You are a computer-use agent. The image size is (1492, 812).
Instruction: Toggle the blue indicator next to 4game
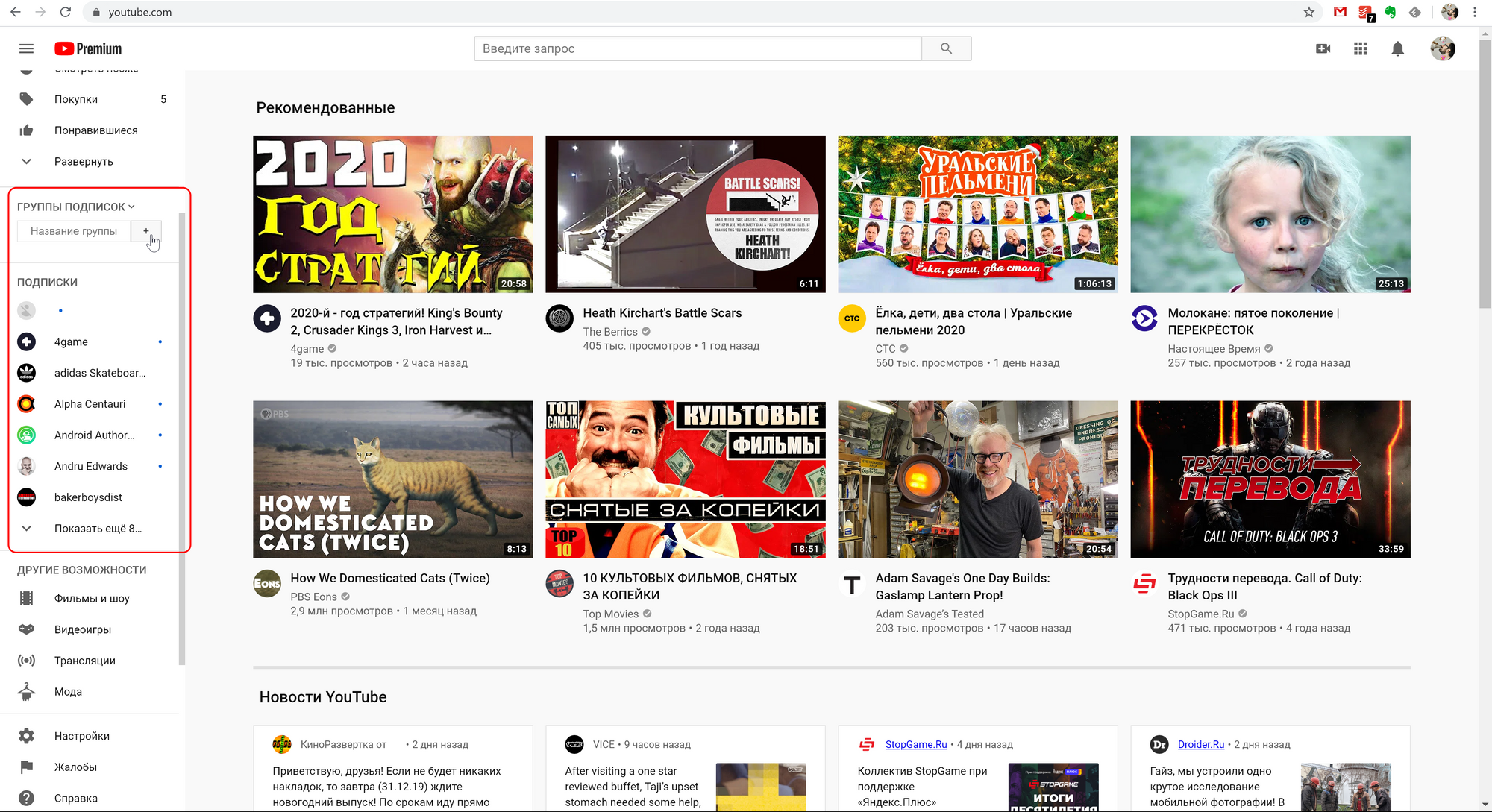160,342
